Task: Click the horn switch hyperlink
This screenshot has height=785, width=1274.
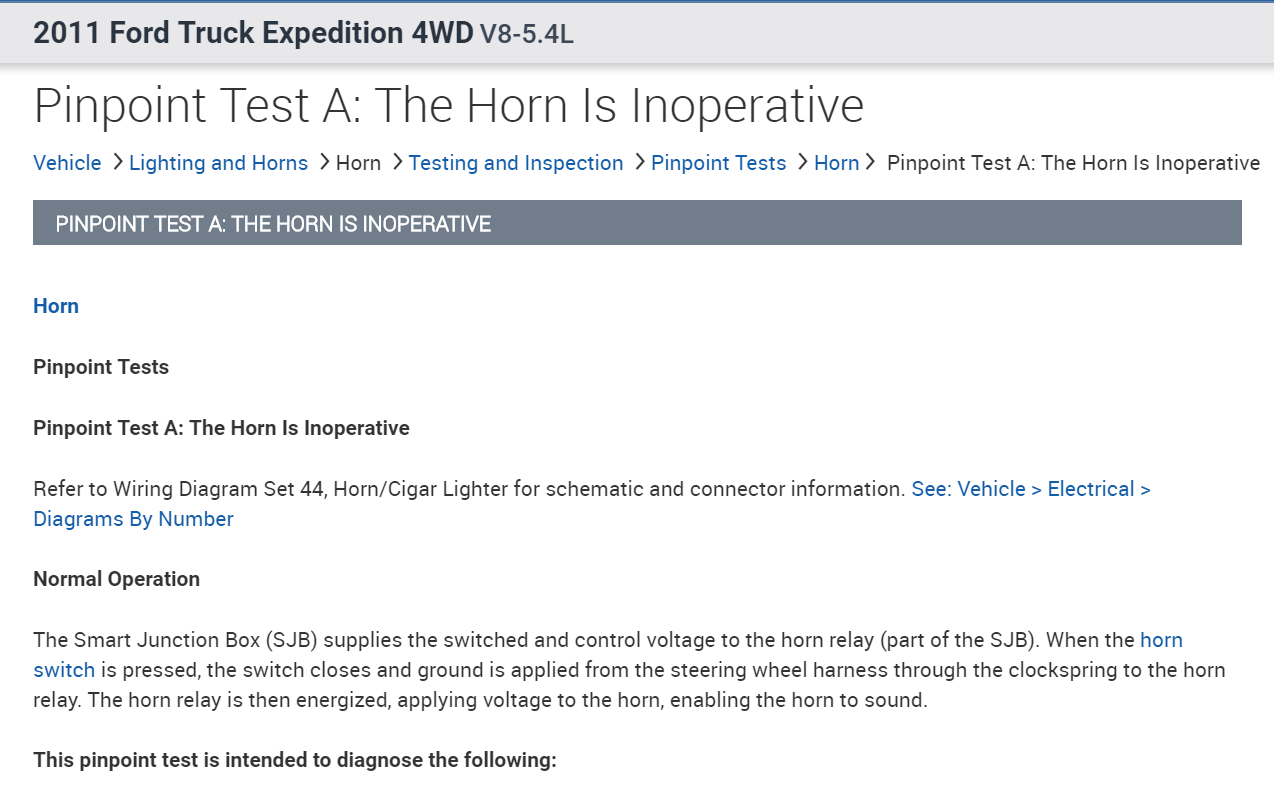Action: (1161, 640)
